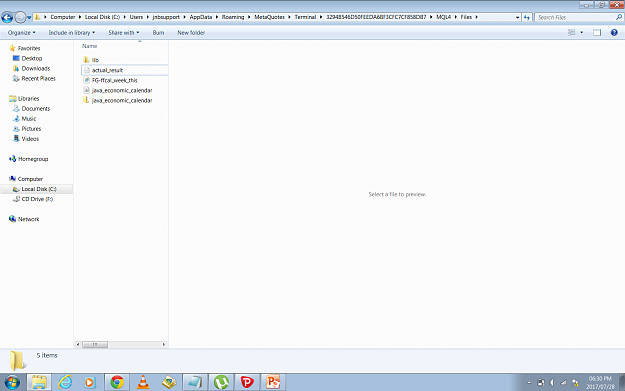This screenshot has width=625, height=391.
Task: Go forward with the Forward arrow button
Action: point(20,18)
